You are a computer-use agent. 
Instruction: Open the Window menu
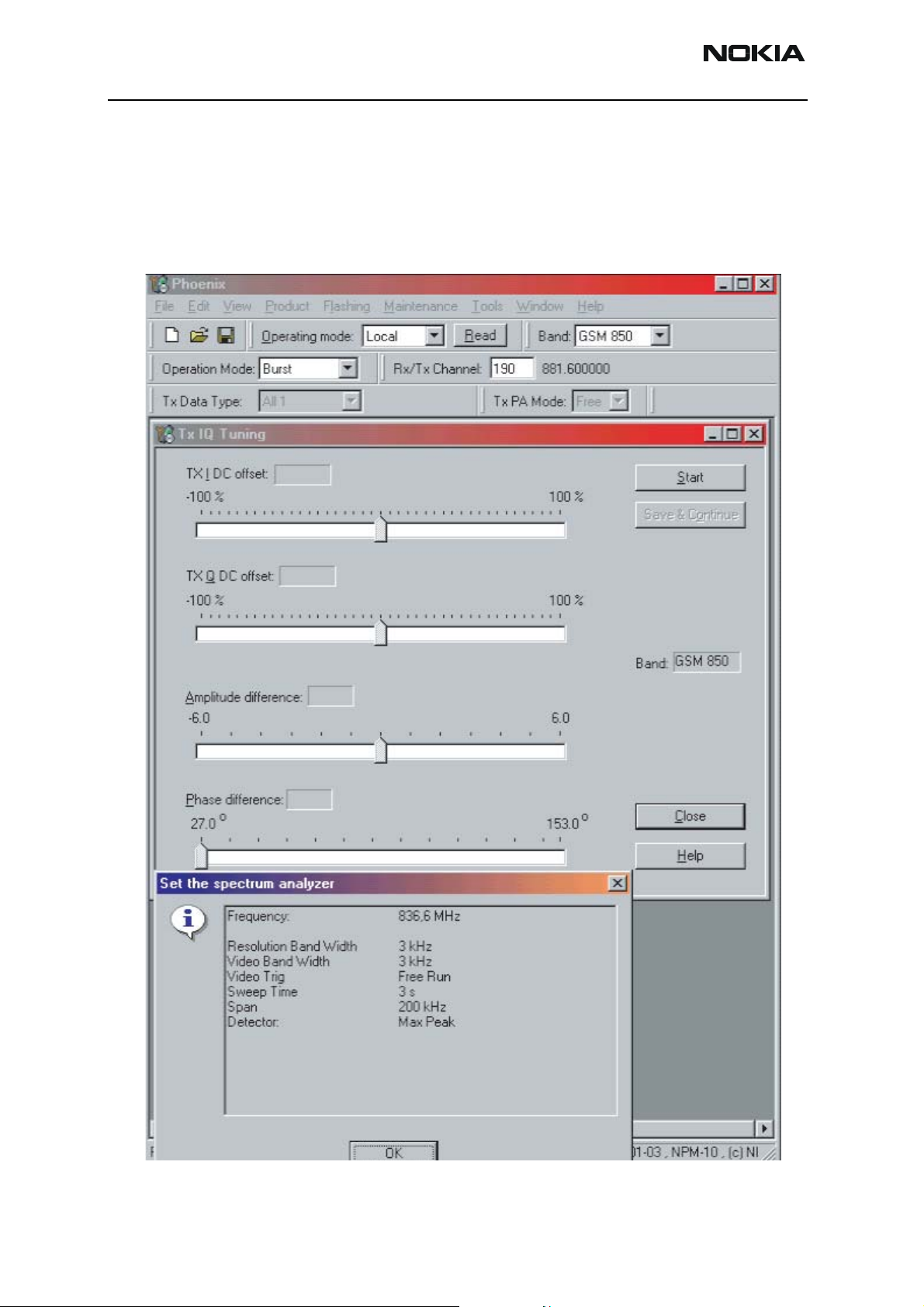(540, 306)
